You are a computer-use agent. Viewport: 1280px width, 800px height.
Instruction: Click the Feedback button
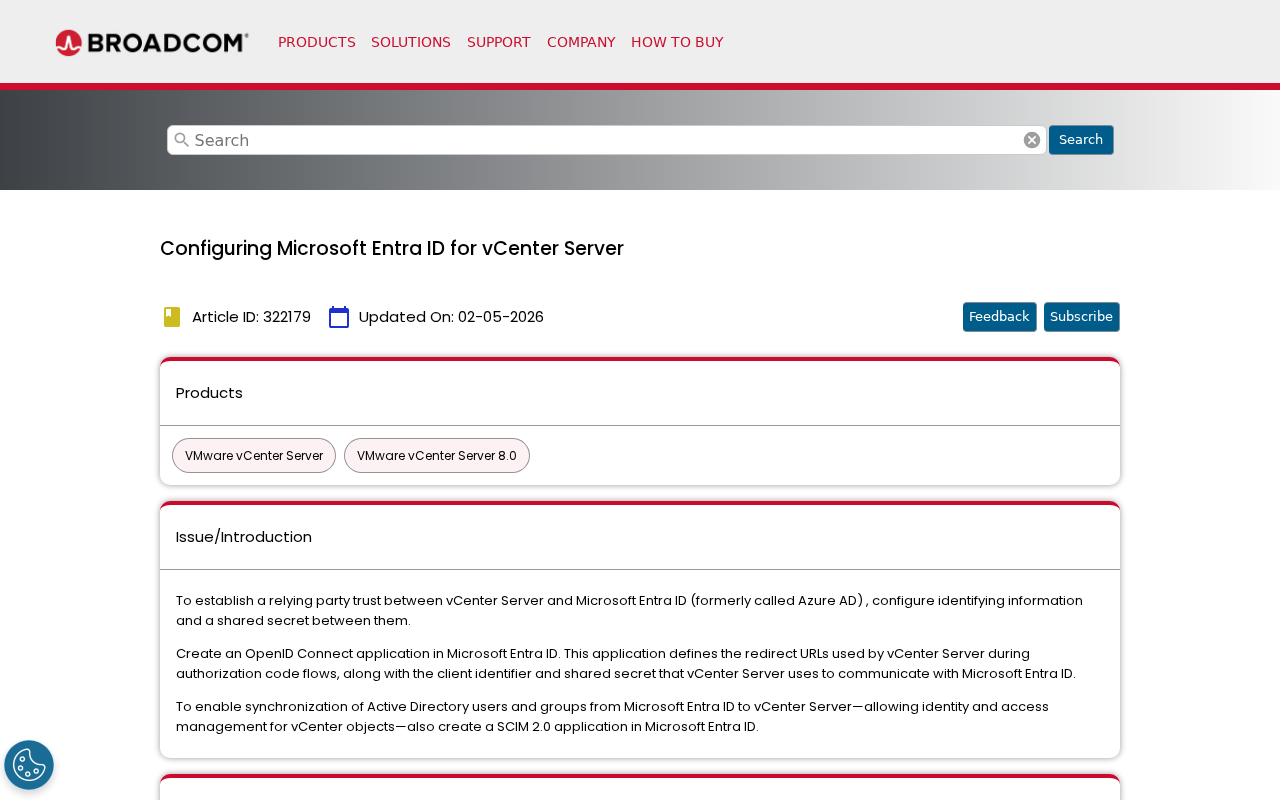tap(999, 316)
